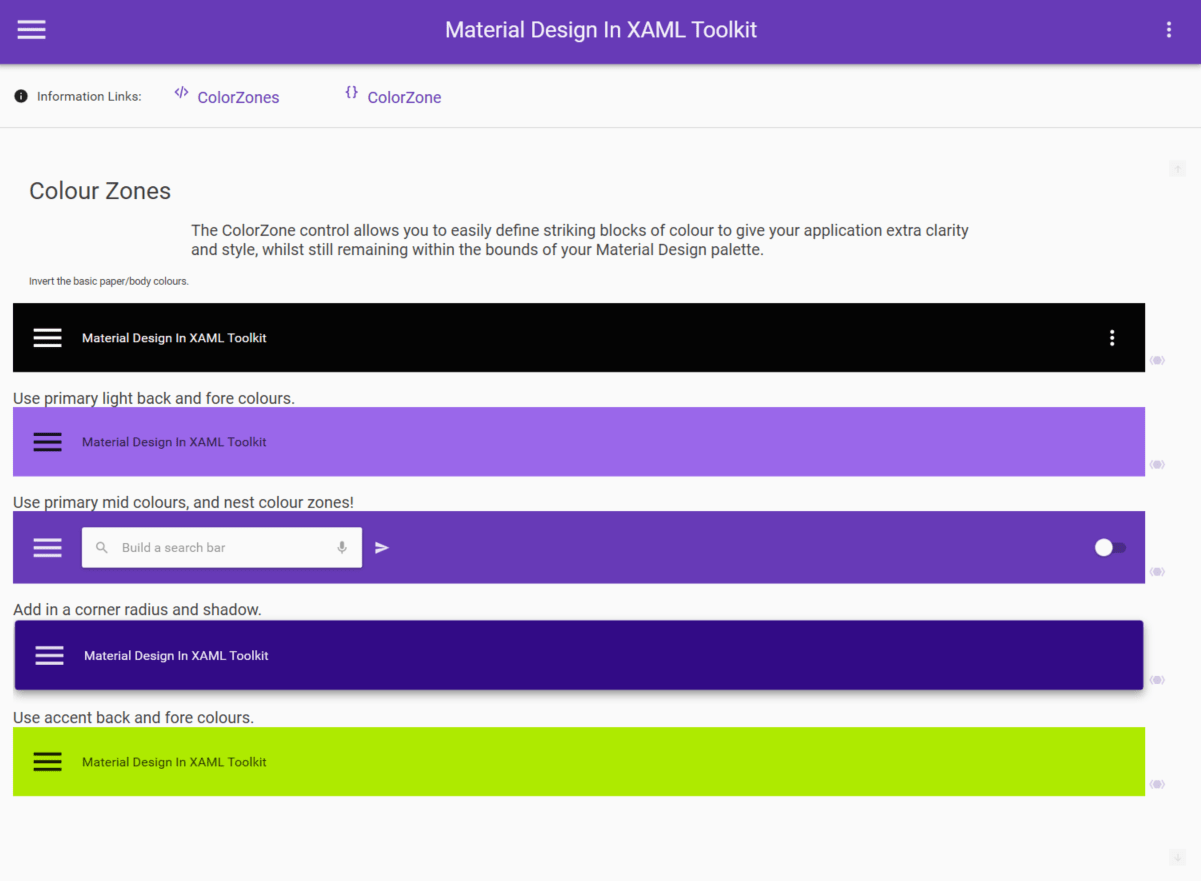1201x881 pixels.
Task: Open the ColorZone API link
Action: click(x=404, y=97)
